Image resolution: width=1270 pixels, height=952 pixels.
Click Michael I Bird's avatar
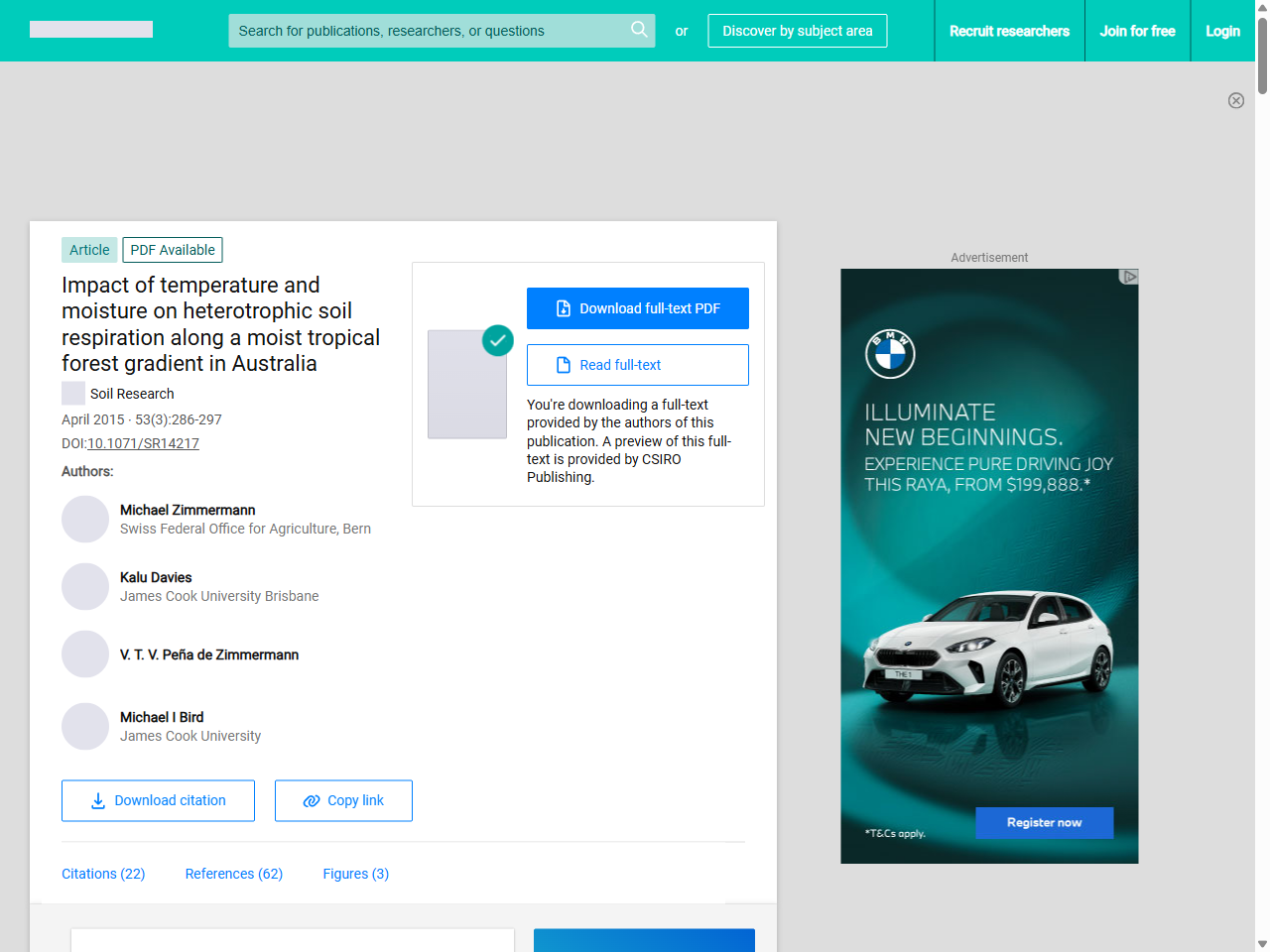tap(85, 727)
